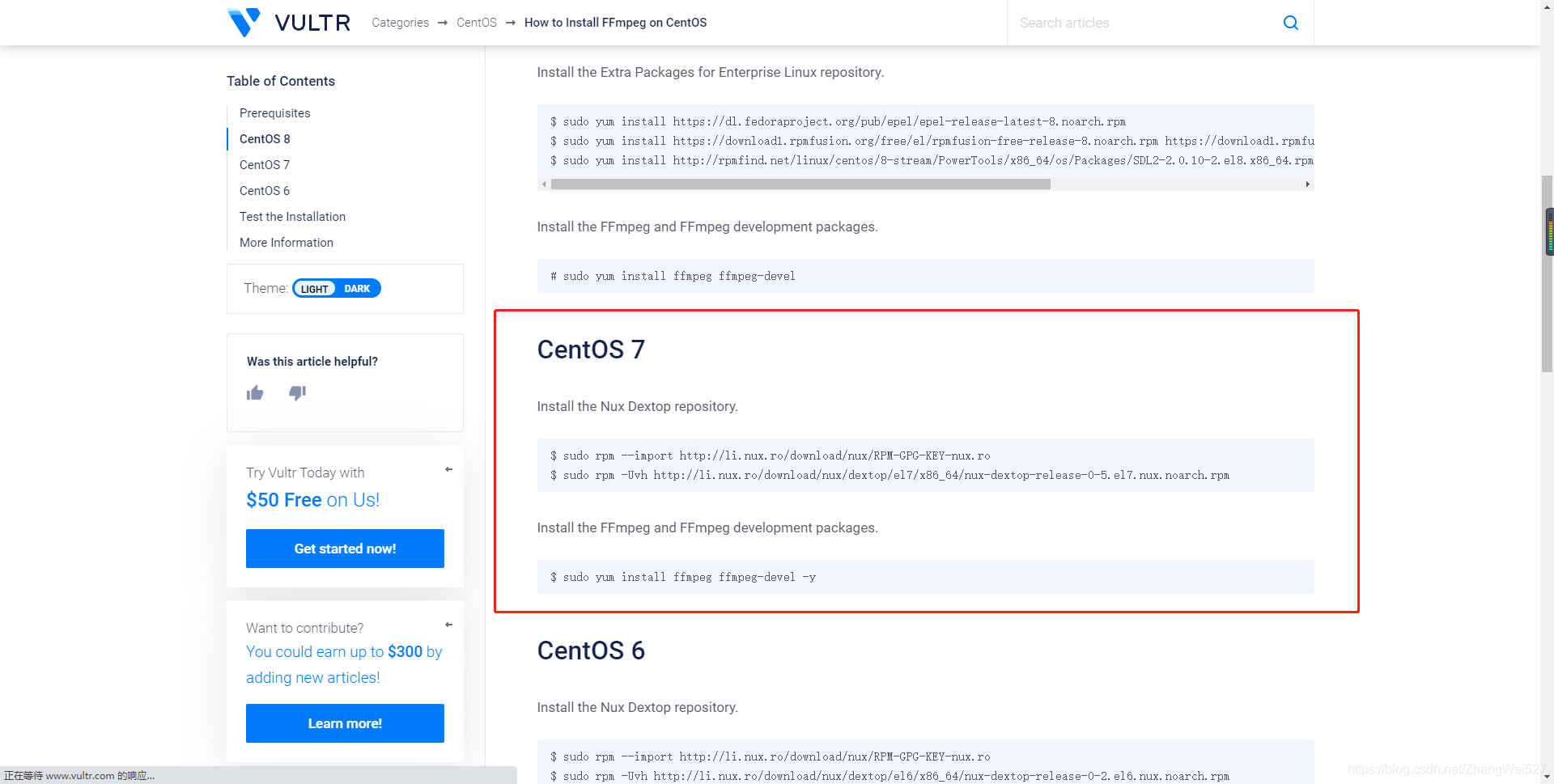The image size is (1554, 784).
Task: Jump to CentOS 7 in table of contents
Action: (x=265, y=165)
